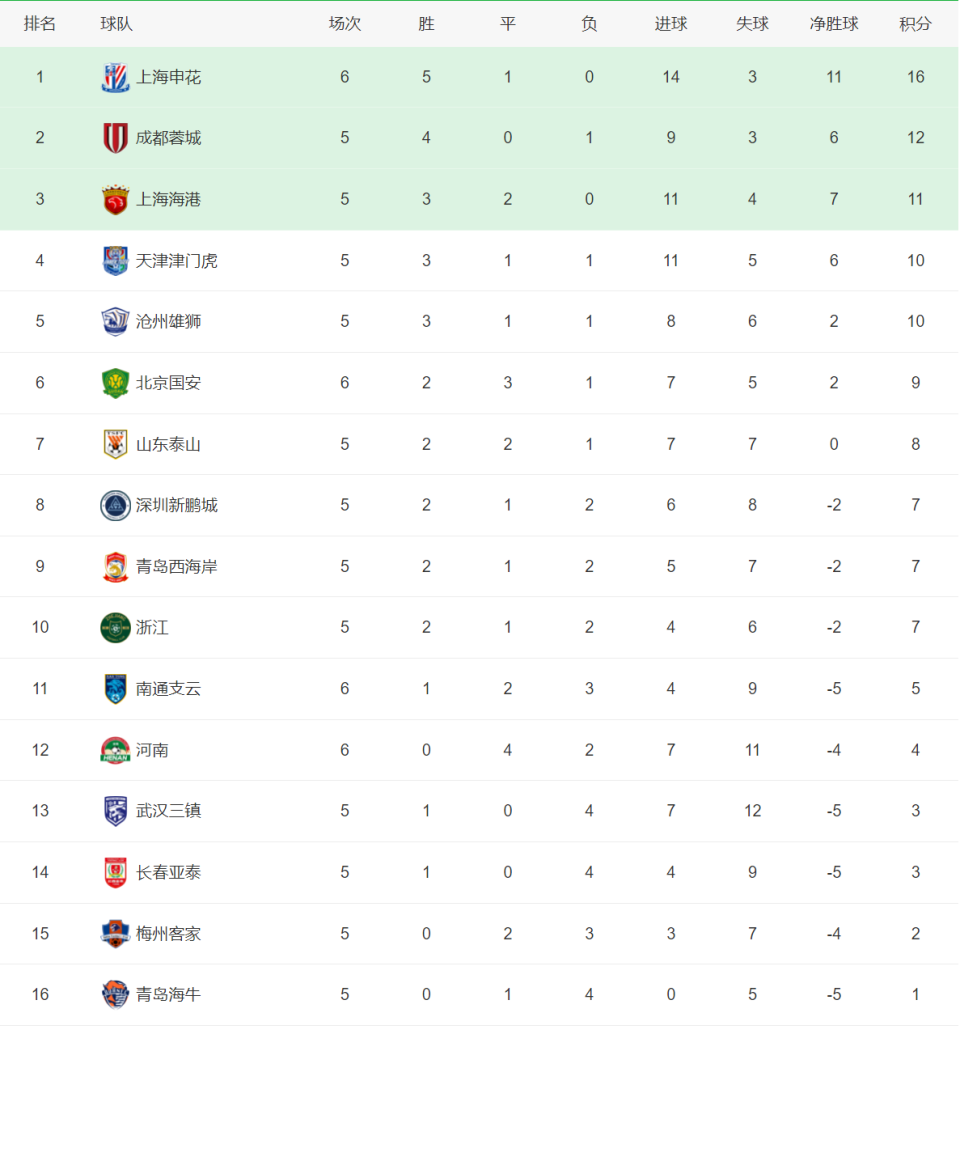This screenshot has height=1174, width=960.
Task: Open the 长春亚泰 team name link
Action: pyautogui.click(x=168, y=873)
